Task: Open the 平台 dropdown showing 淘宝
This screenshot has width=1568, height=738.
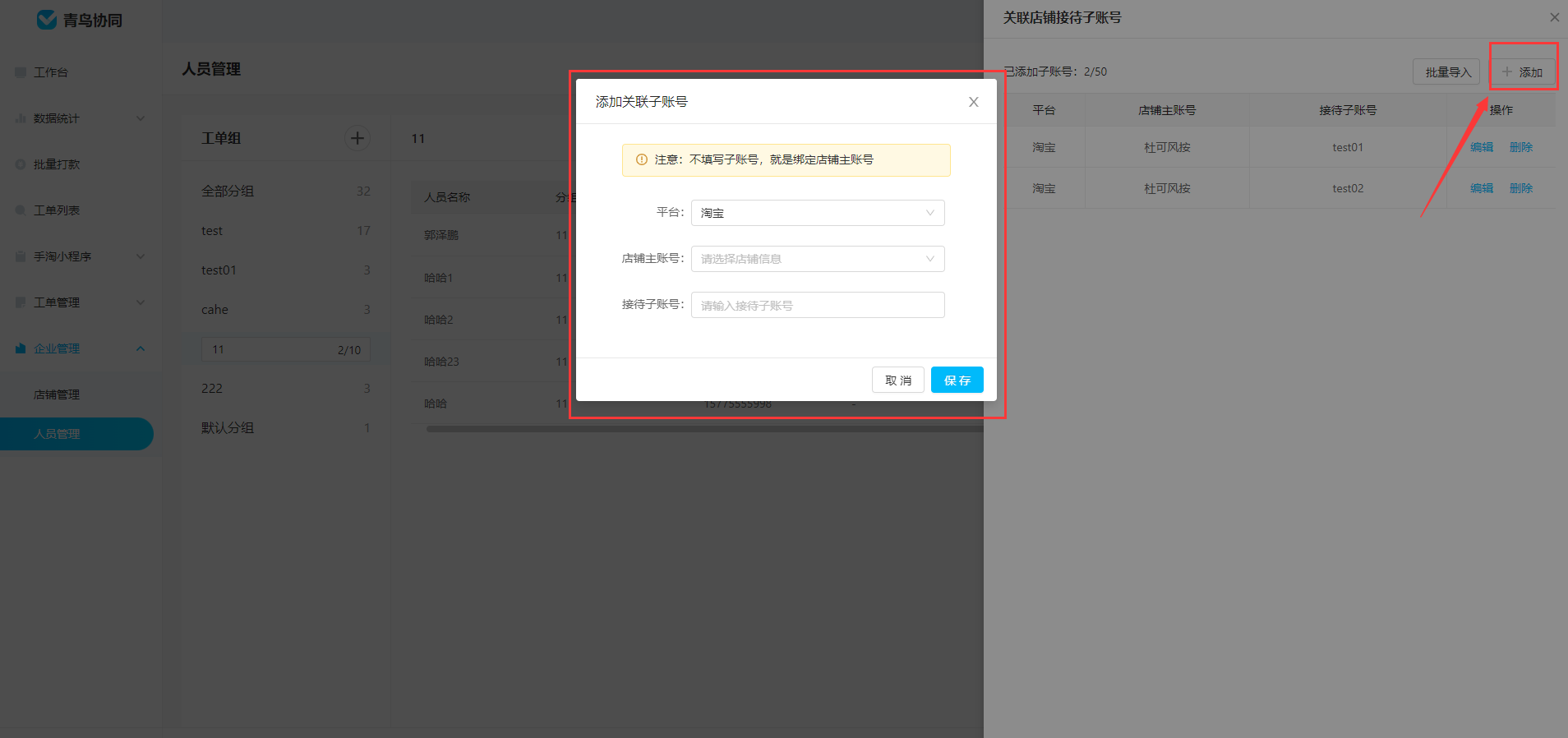Action: pyautogui.click(x=818, y=213)
